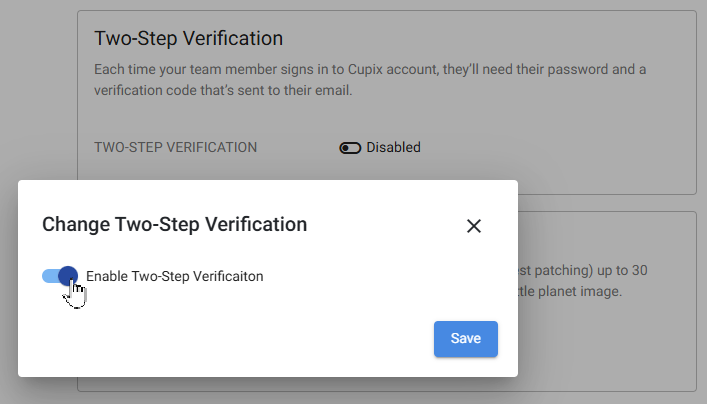The width and height of the screenshot is (707, 404).
Task: Click the dimmed backdrop left of the dialog
Action: click(9, 278)
